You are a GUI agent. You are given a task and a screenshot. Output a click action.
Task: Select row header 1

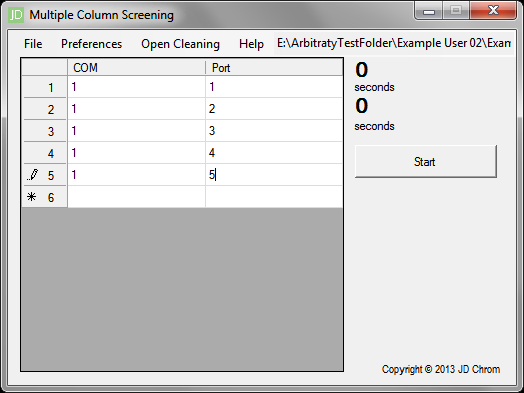click(x=44, y=87)
